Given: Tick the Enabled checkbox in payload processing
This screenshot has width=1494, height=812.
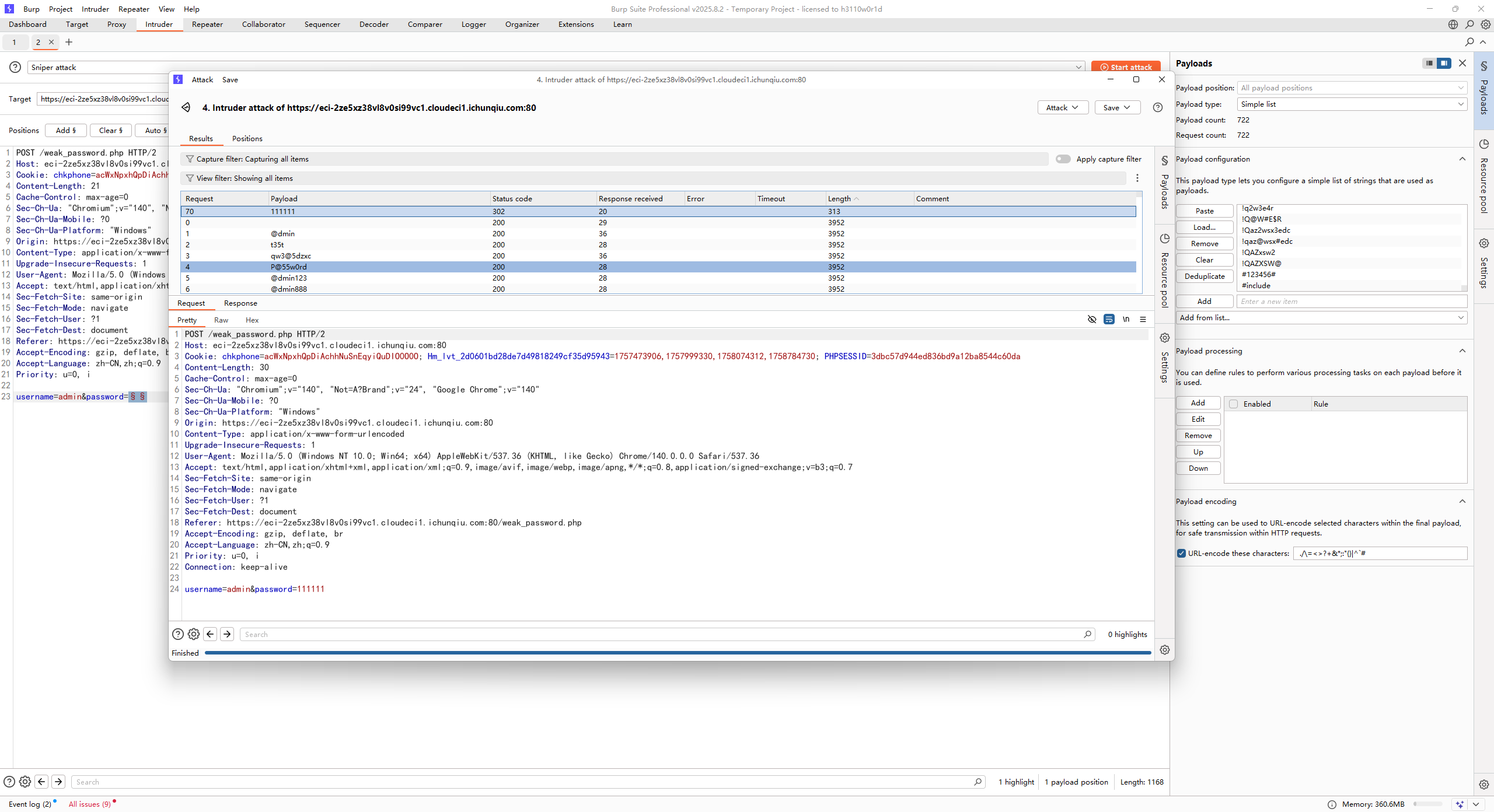Looking at the screenshot, I should (x=1233, y=404).
